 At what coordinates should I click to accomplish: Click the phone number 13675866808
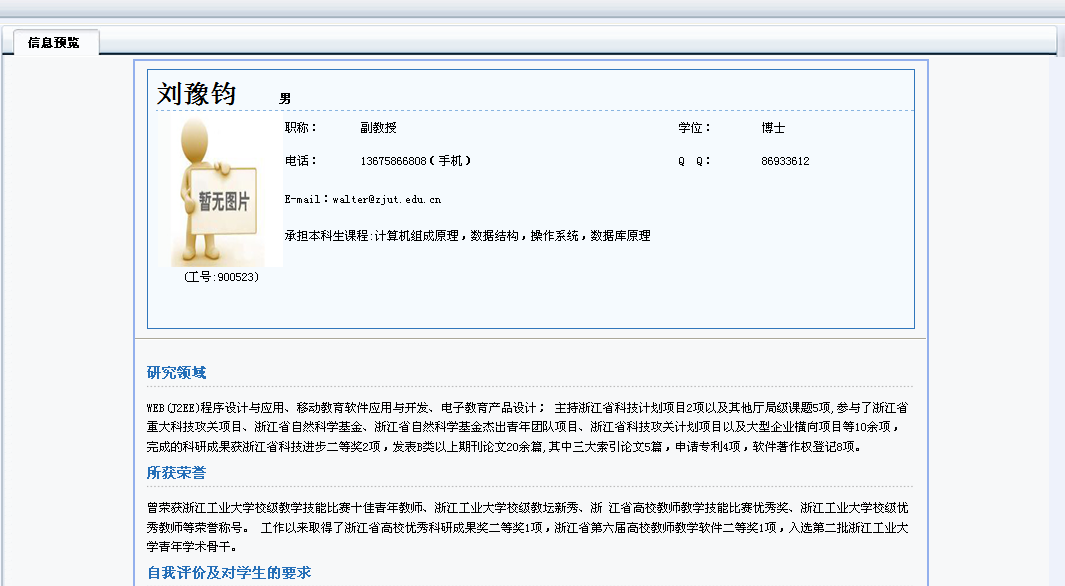(393, 161)
